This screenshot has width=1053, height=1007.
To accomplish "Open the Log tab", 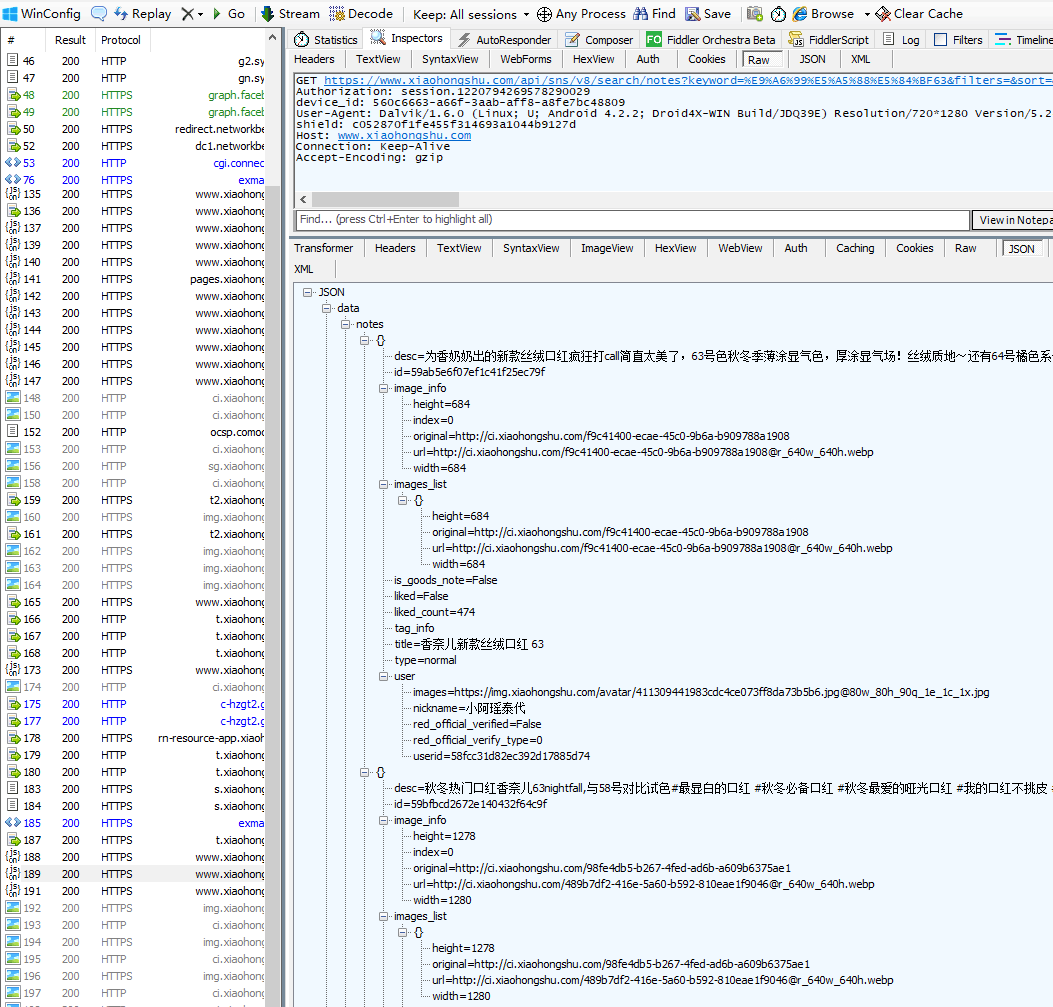I will coord(901,40).
